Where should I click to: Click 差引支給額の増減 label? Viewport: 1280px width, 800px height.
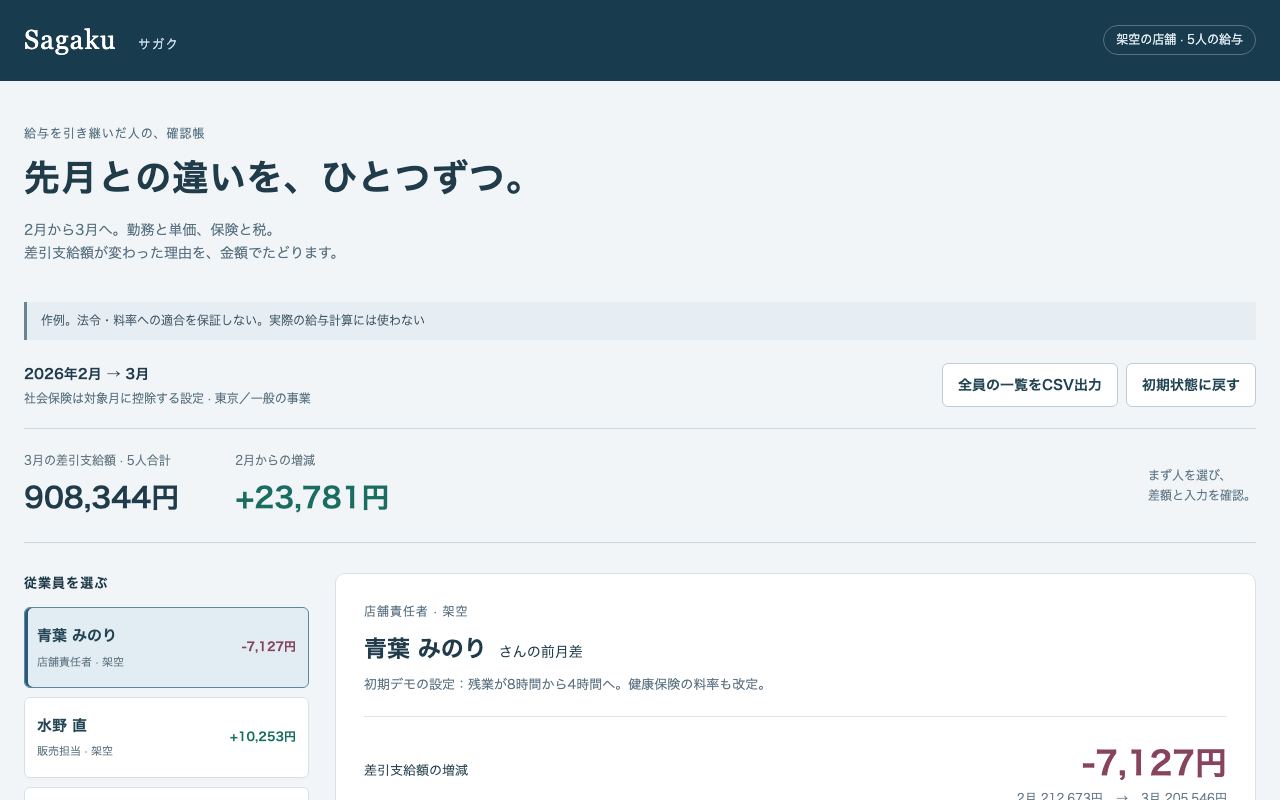(x=416, y=770)
